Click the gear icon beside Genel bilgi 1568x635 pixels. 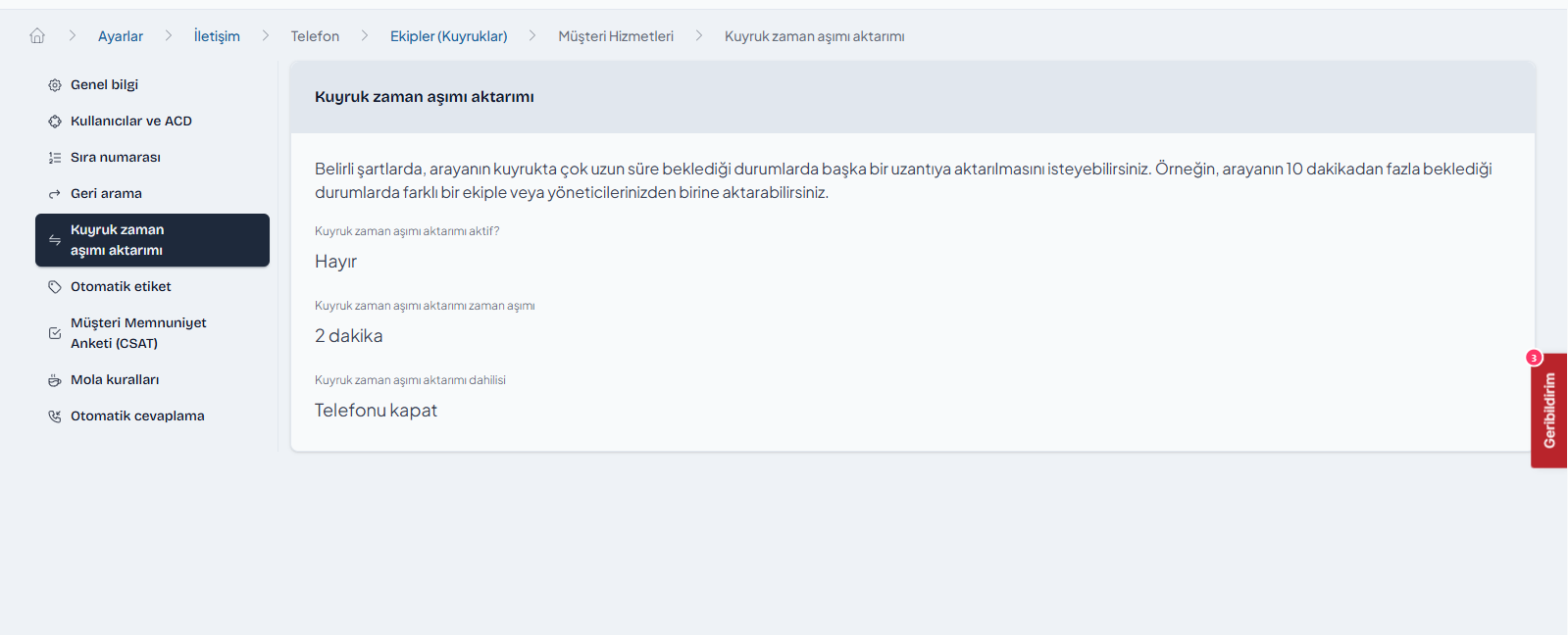tap(55, 85)
